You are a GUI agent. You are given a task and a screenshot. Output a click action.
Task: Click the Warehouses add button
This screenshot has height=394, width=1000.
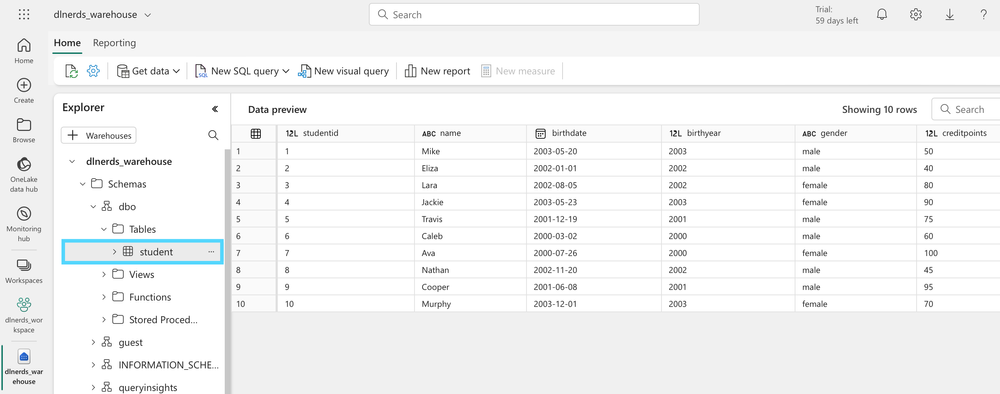[x=99, y=135]
